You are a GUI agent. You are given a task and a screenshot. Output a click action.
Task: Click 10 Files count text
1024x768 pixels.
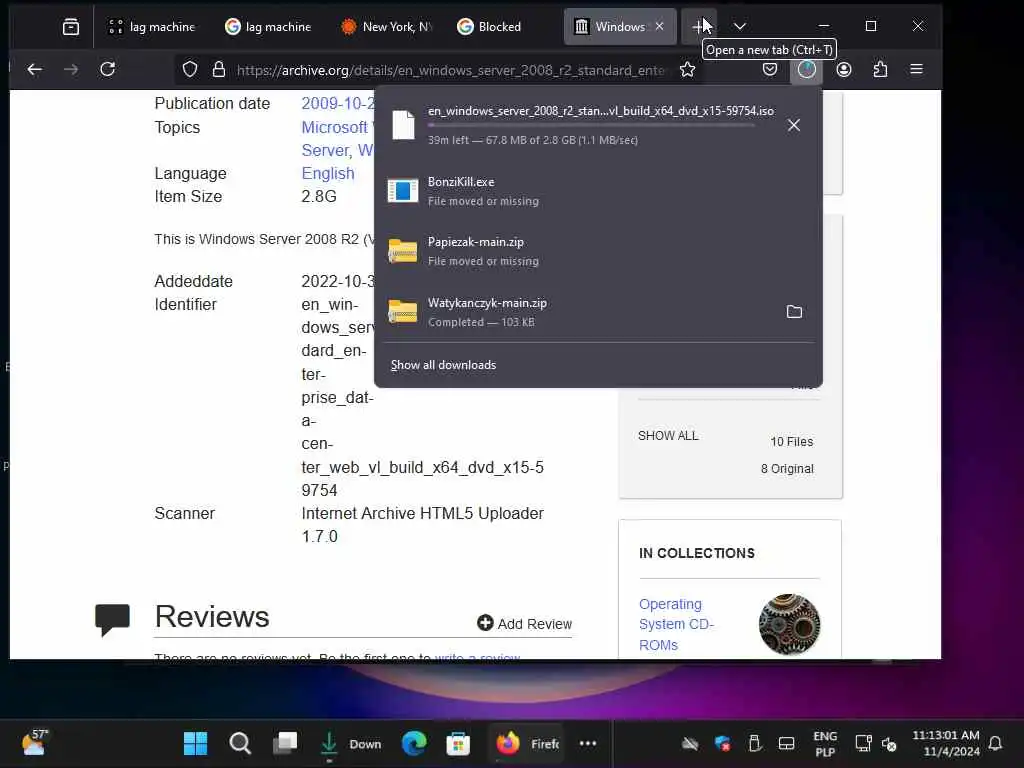tap(792, 442)
